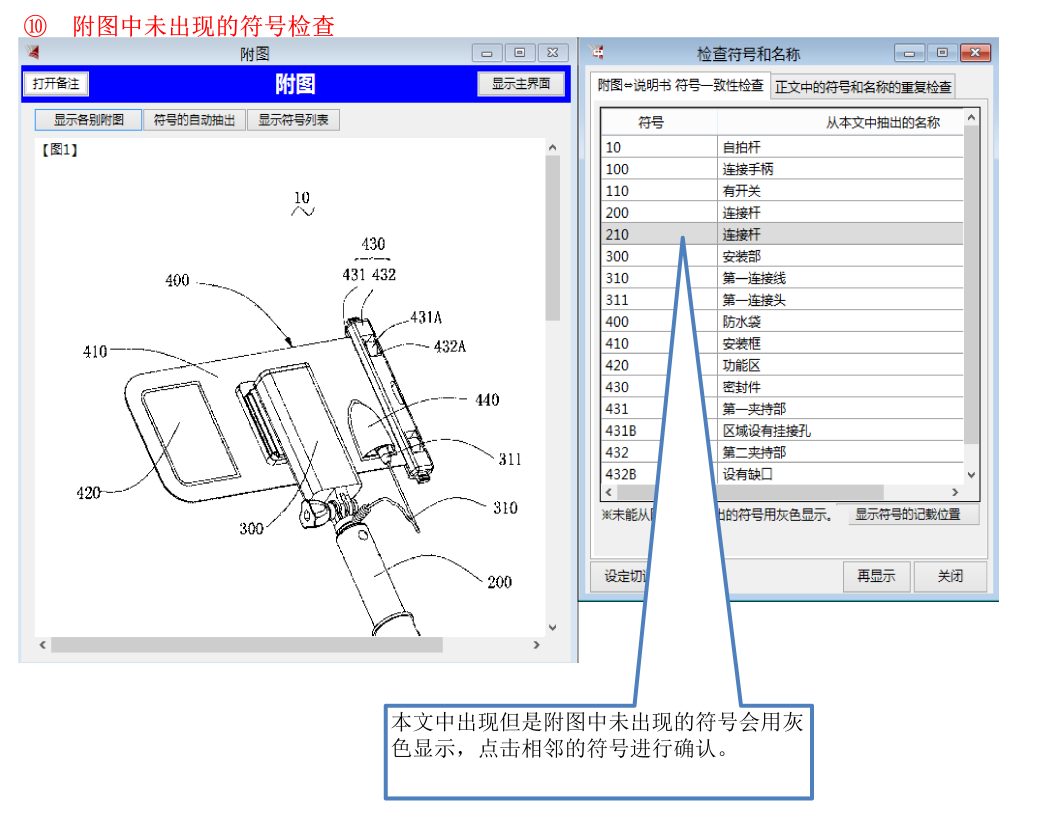This screenshot has width=1040, height=813.
Task: Click the 检查符号和名称 title bar app icon
Action: (x=597, y=52)
